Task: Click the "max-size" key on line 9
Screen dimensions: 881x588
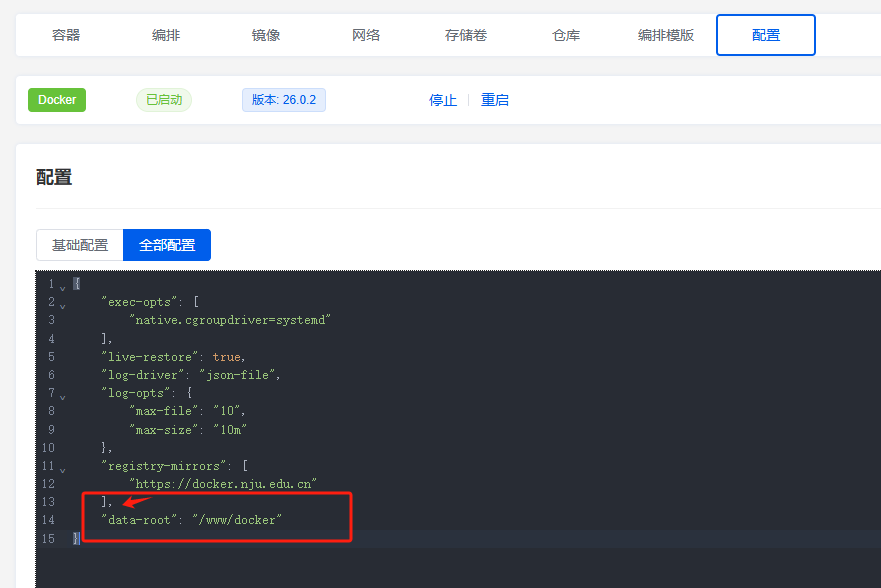Action: (x=164, y=430)
